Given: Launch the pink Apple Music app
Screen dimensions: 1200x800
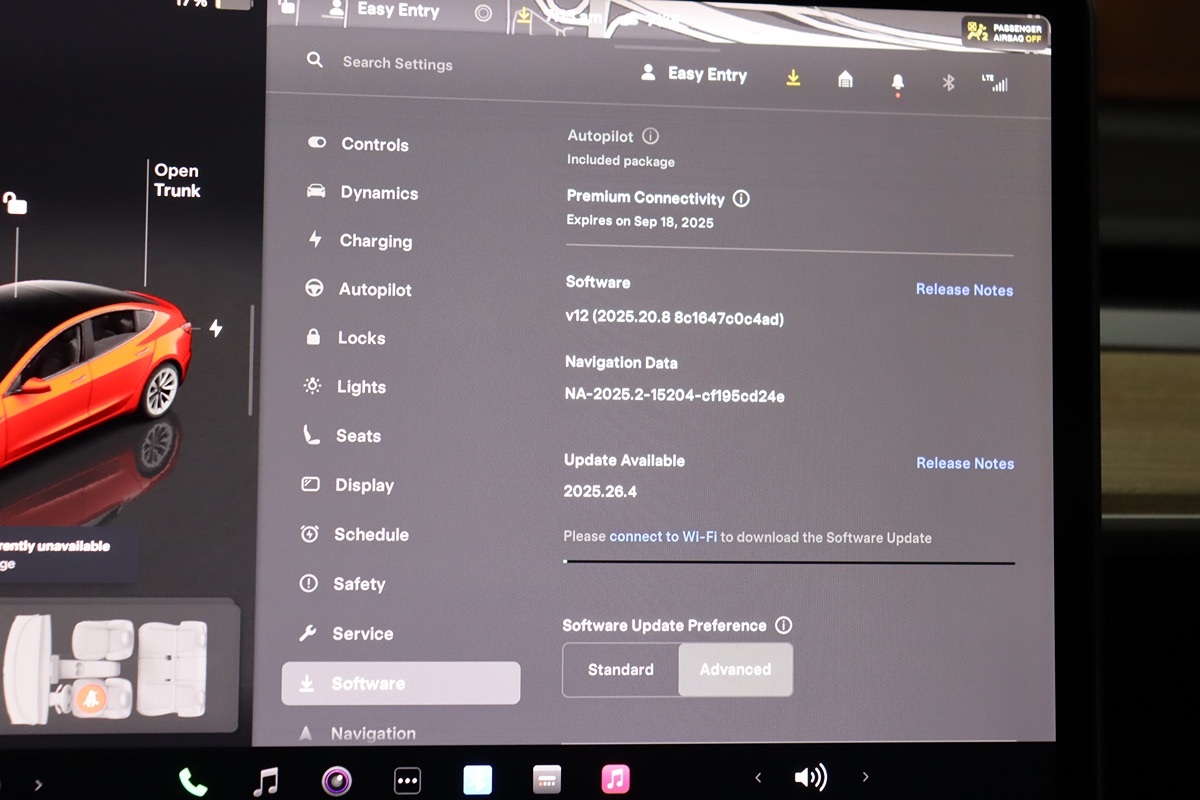Looking at the screenshot, I should [x=615, y=779].
